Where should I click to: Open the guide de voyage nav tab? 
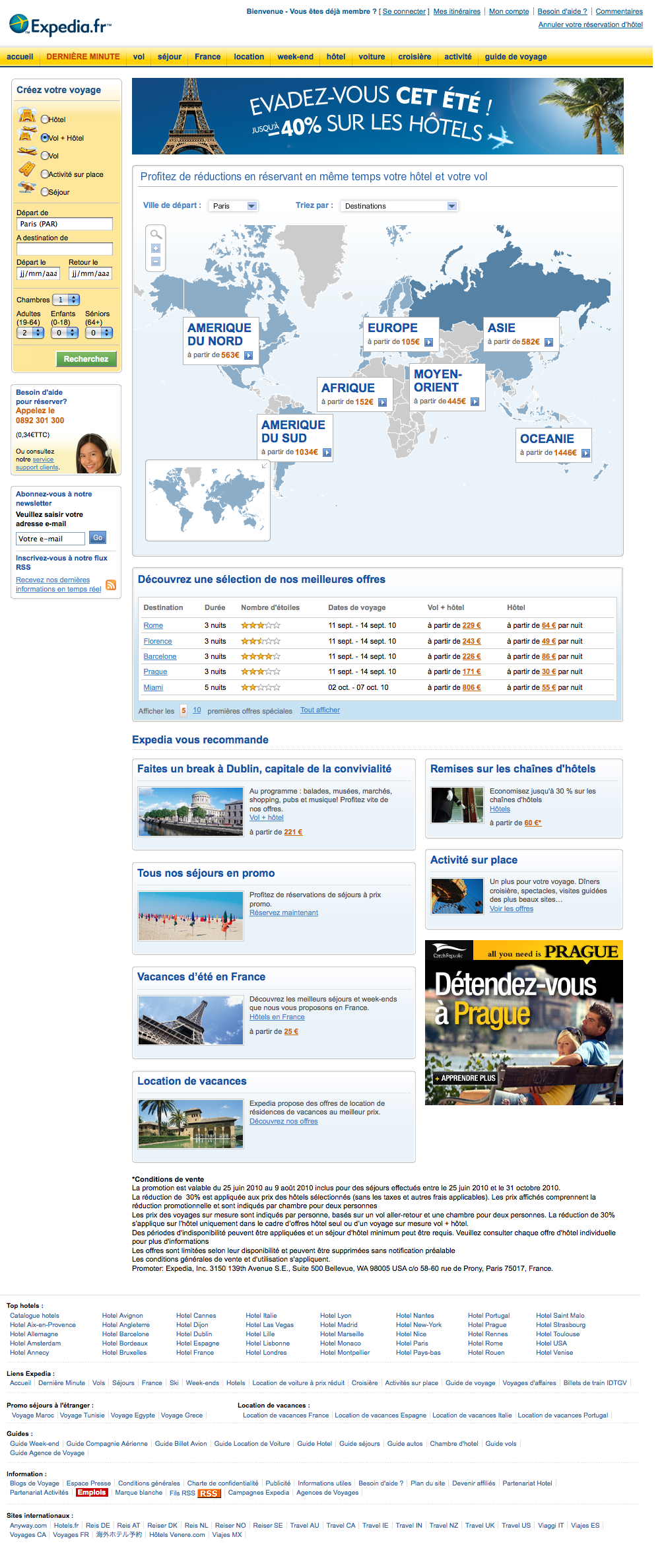(515, 57)
